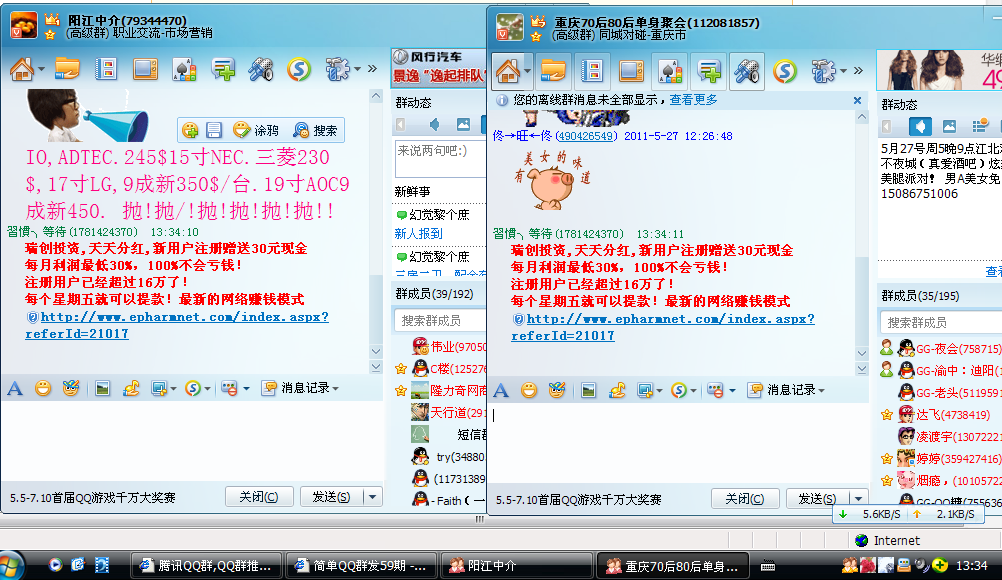Click the games icon in 阳江中介 toolbar
This screenshot has height=580, width=1002.
(x=184, y=69)
